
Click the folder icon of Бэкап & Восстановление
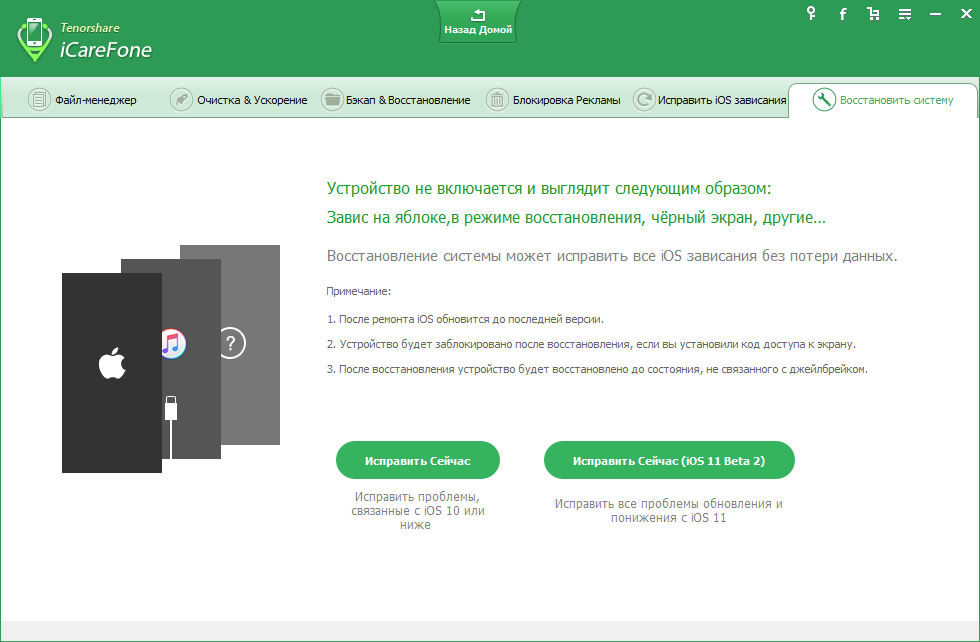pos(332,100)
